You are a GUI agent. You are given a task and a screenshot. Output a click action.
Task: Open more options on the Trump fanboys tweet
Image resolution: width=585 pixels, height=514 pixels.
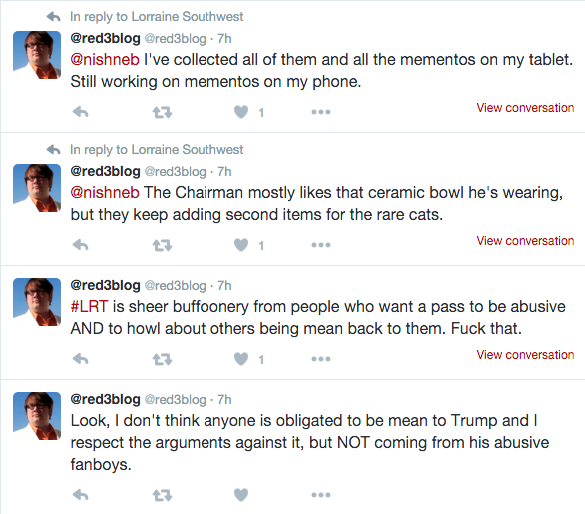[x=321, y=495]
